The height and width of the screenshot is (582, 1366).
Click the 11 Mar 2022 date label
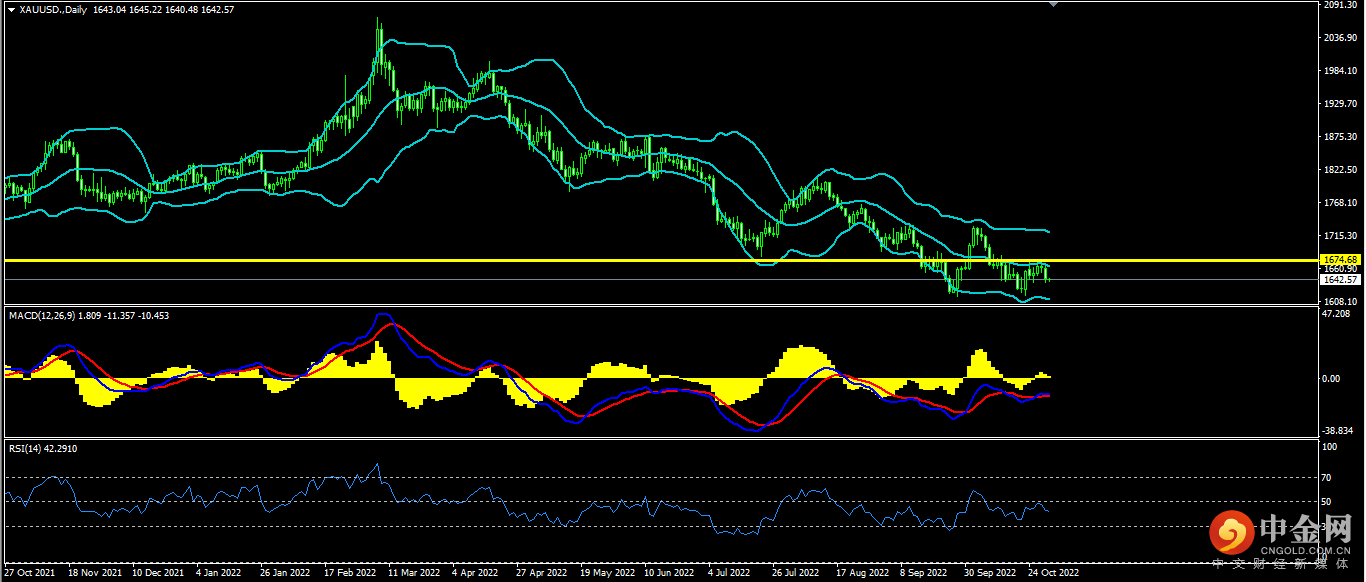pos(414,574)
